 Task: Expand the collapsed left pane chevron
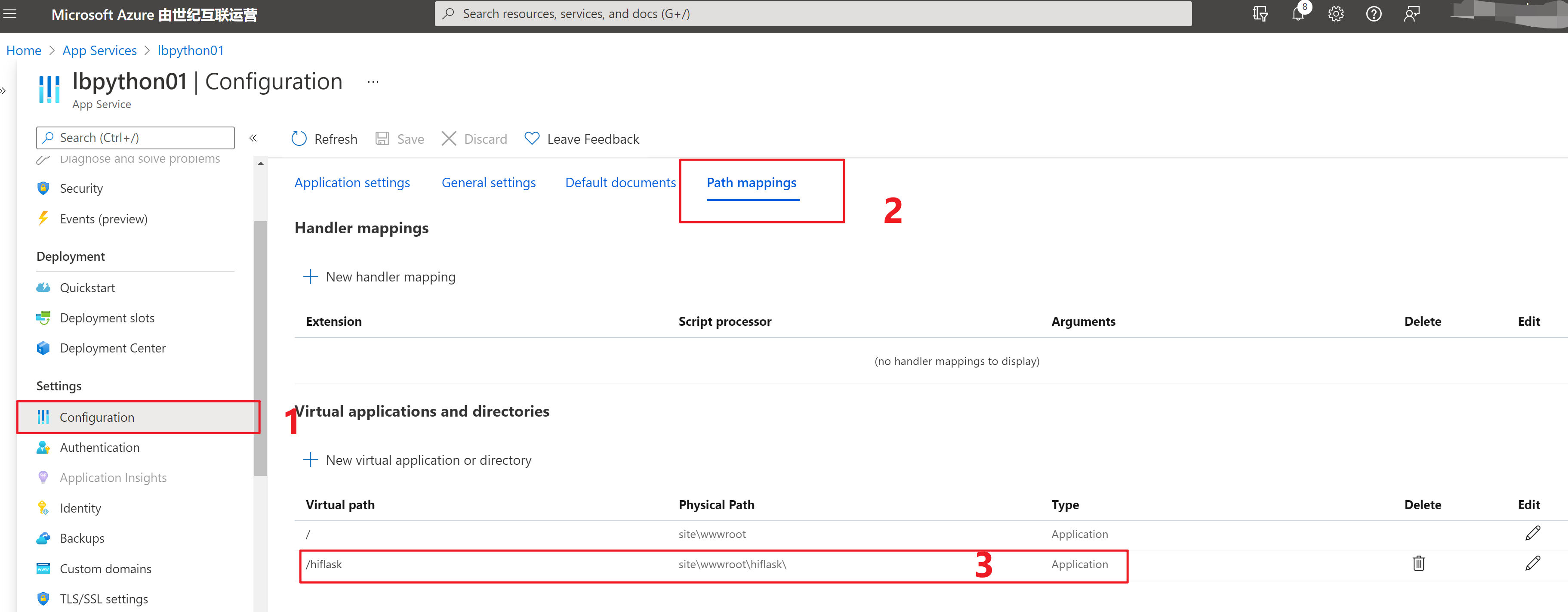[3, 91]
